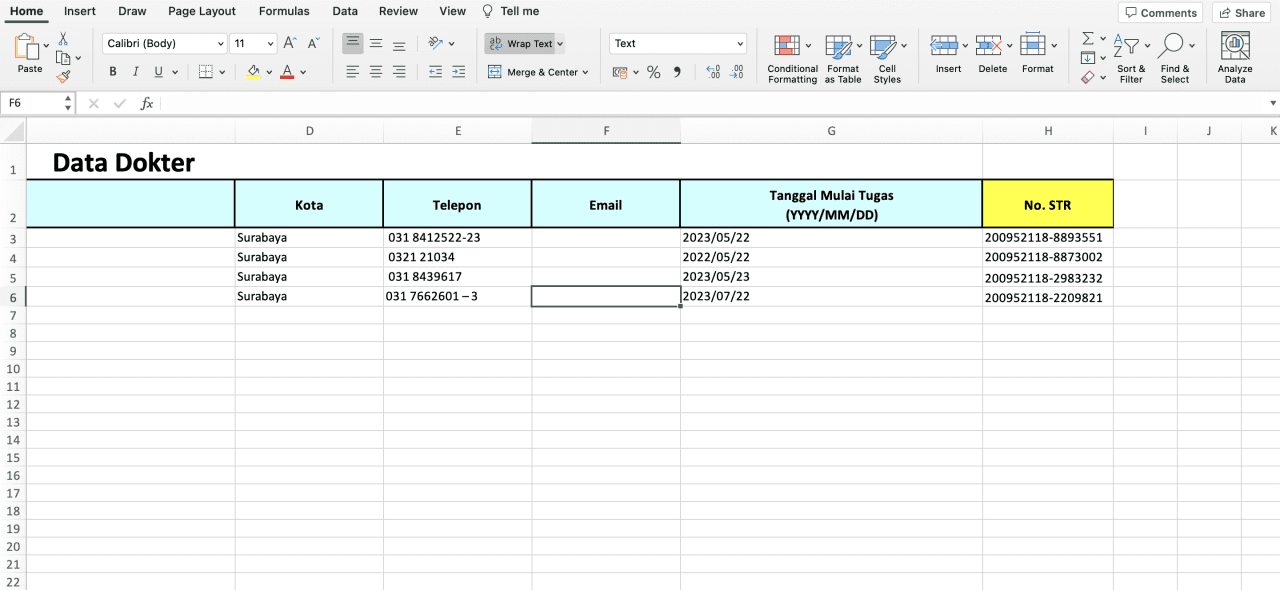Open the Page Layout tab
The height and width of the screenshot is (590, 1280).
(202, 11)
